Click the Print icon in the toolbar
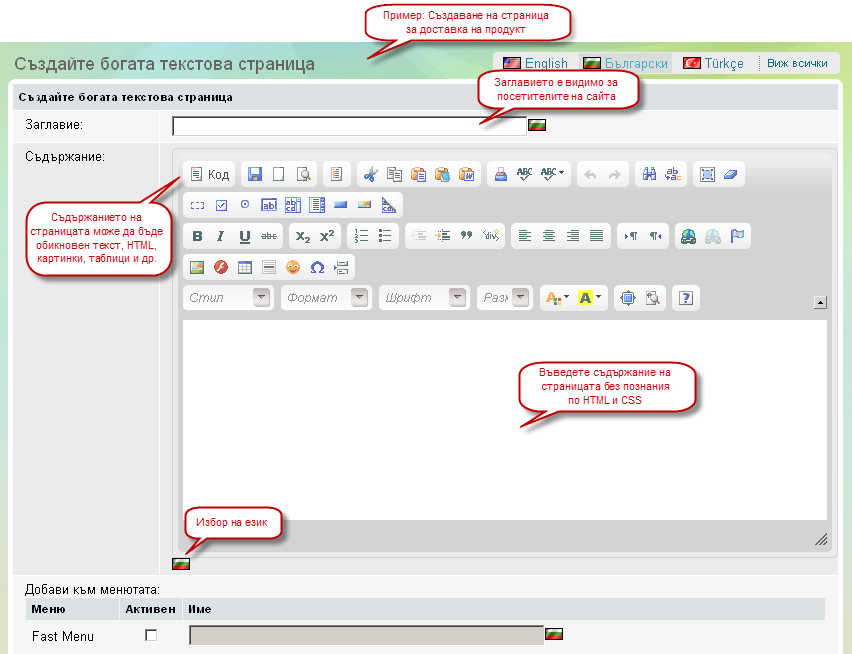Viewport: 852px width, 654px height. (x=502, y=174)
